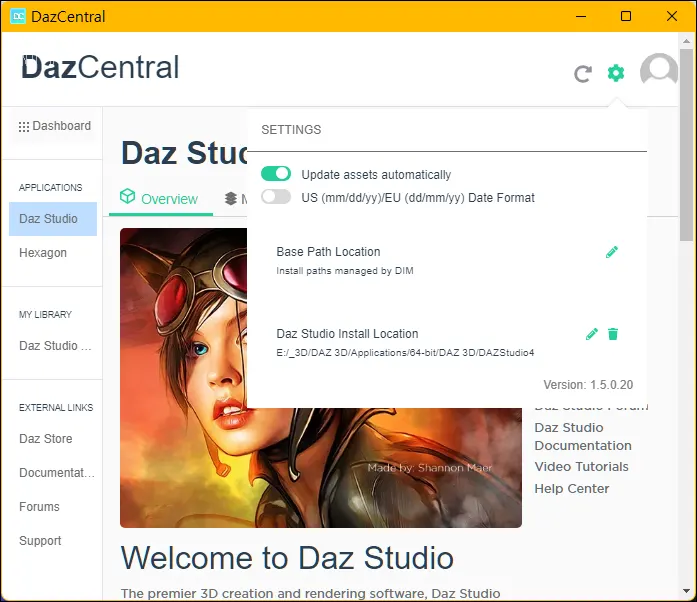Open the Daz Store external link
This screenshot has width=697, height=602.
click(x=46, y=439)
